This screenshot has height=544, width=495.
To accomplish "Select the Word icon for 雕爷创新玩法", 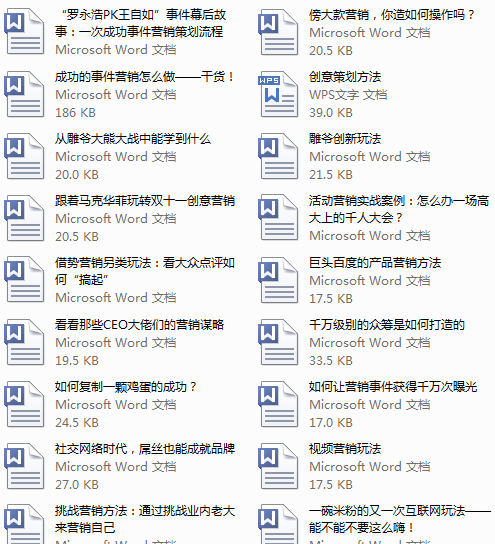I will [x=278, y=156].
